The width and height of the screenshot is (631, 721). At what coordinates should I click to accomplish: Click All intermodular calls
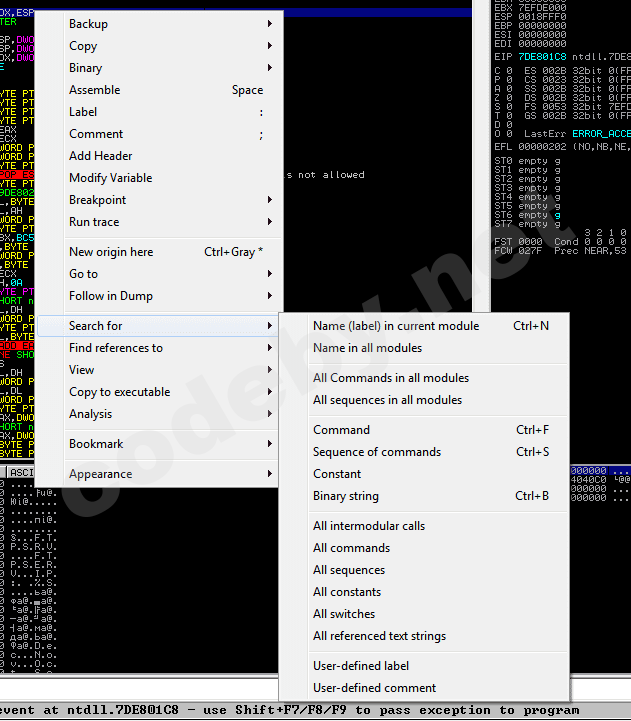click(368, 526)
